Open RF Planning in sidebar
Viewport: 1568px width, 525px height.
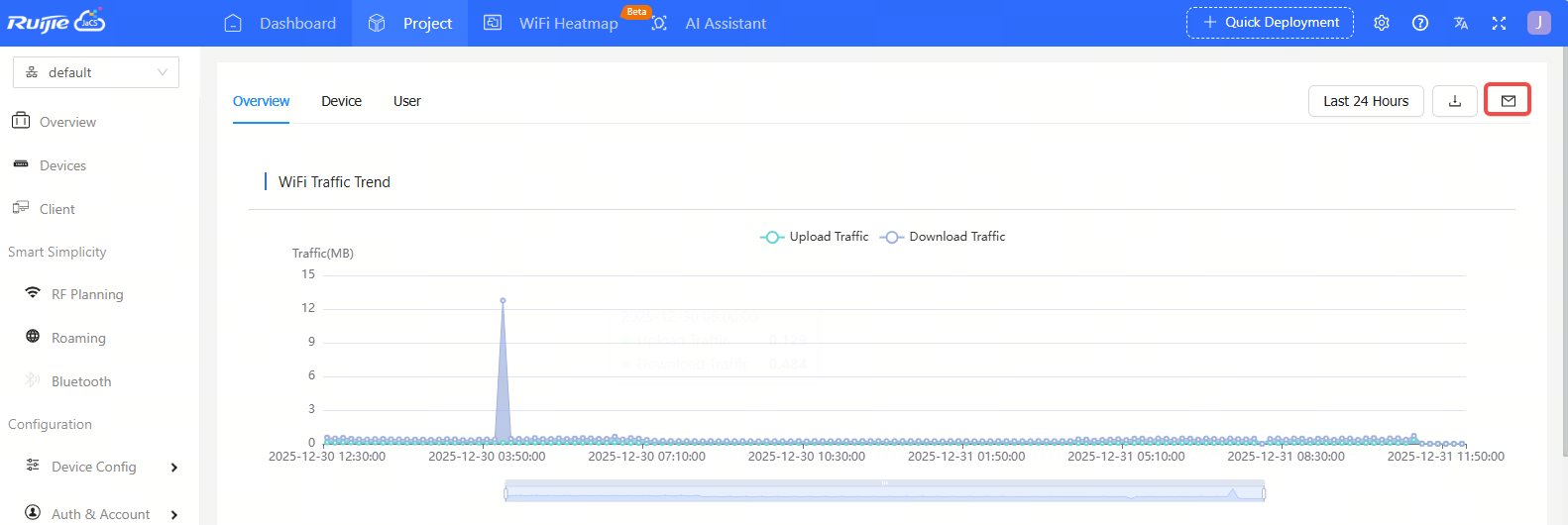[87, 294]
